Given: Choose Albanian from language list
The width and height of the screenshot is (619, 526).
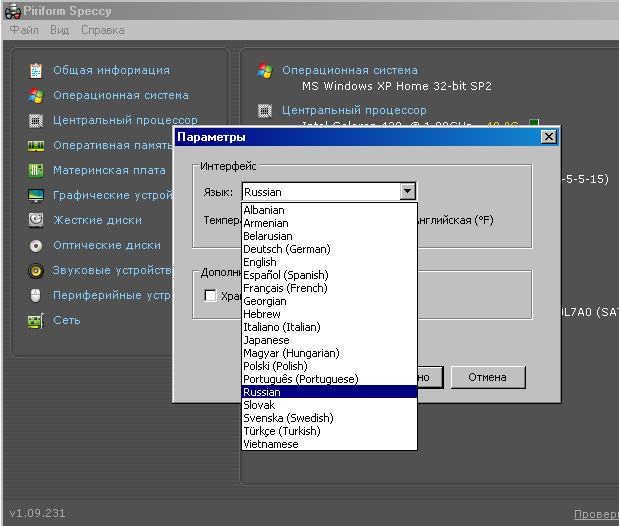Looking at the screenshot, I should (329, 210).
